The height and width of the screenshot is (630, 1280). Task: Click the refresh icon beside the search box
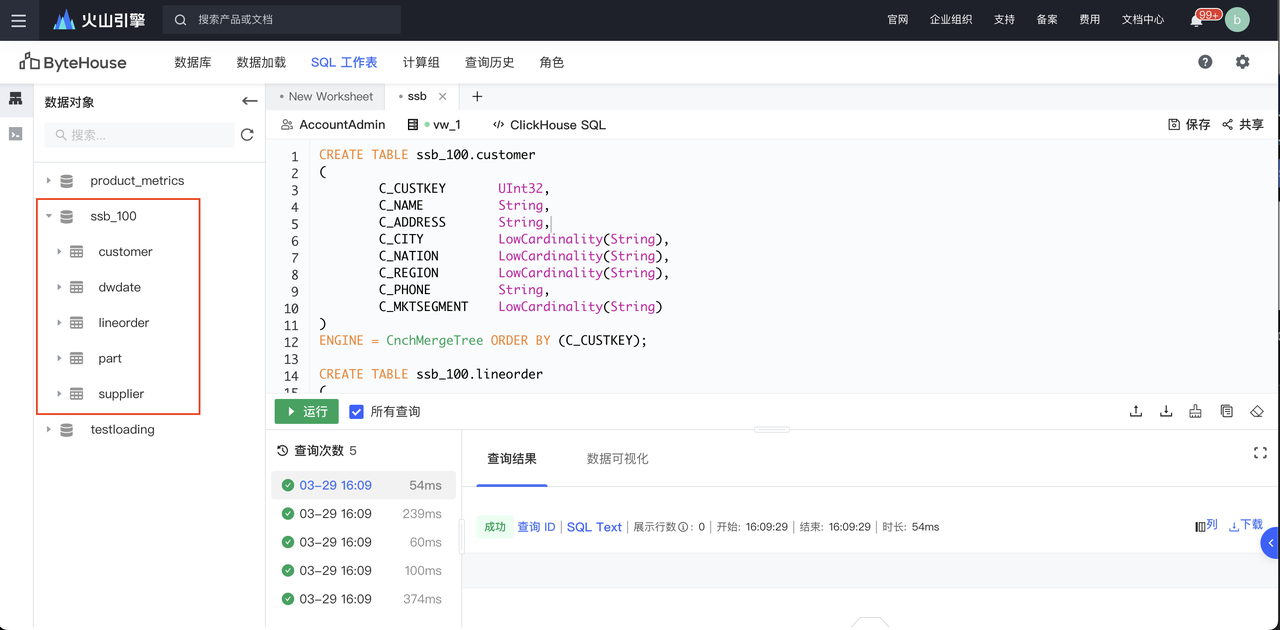coord(247,135)
